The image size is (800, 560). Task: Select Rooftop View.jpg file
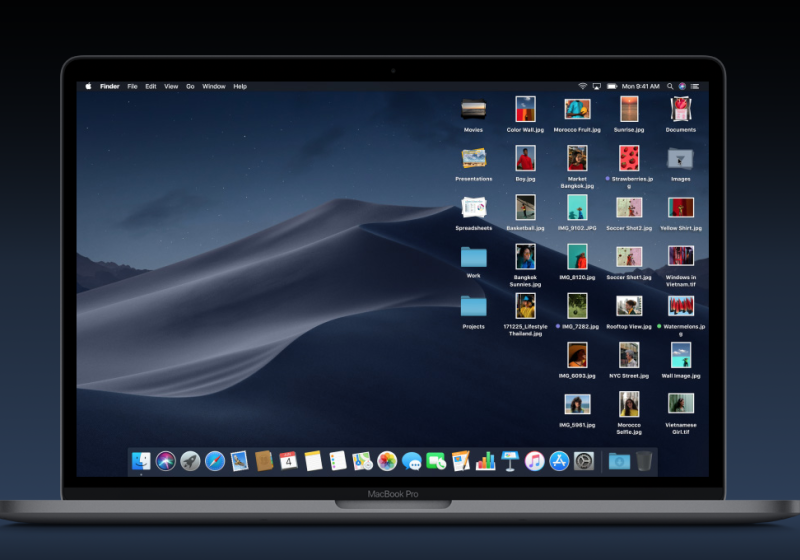click(629, 306)
